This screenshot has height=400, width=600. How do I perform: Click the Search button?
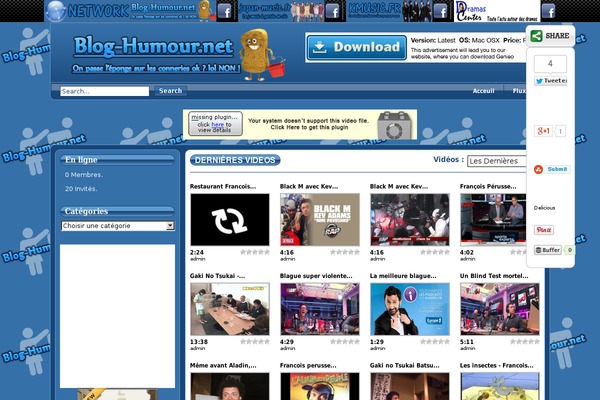point(171,91)
